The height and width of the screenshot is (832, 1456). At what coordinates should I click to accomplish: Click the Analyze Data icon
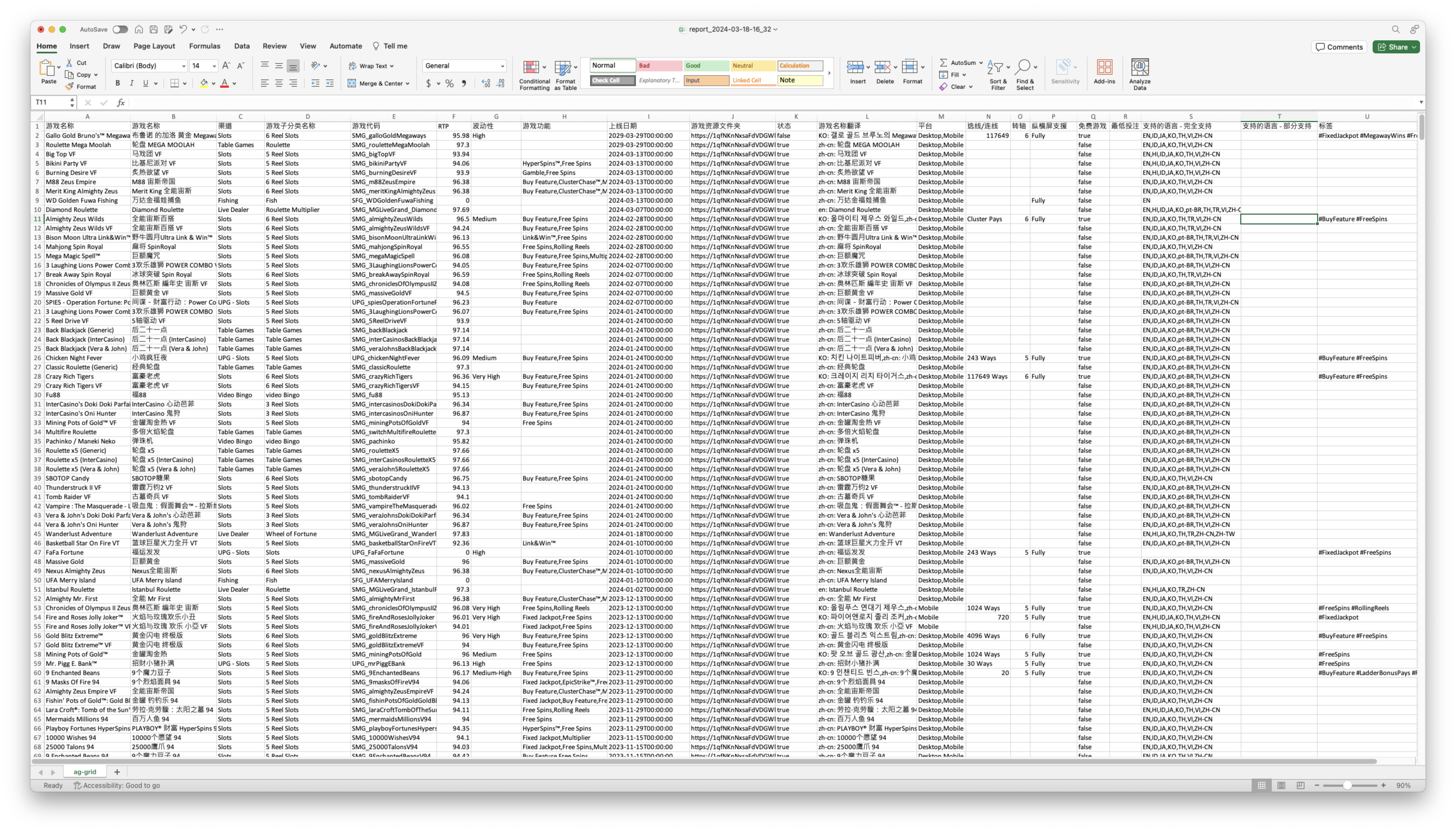coord(1139,68)
